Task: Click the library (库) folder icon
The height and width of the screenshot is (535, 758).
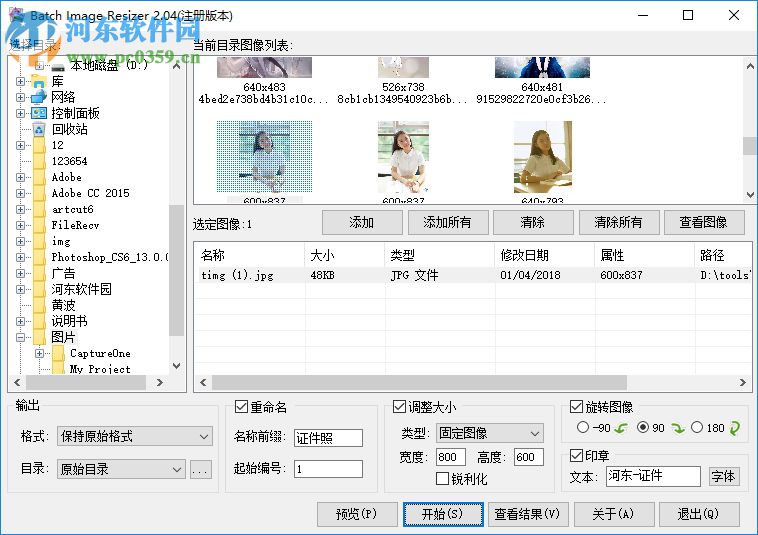Action: pyautogui.click(x=39, y=81)
